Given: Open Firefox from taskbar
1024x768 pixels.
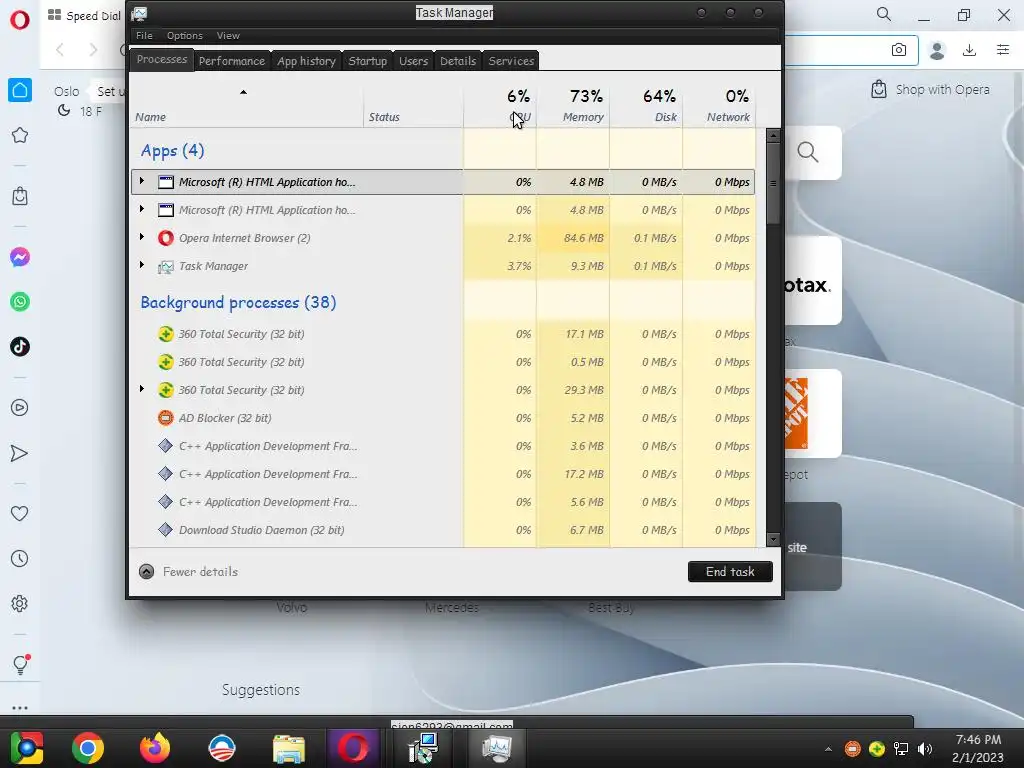Looking at the screenshot, I should pyautogui.click(x=155, y=748).
